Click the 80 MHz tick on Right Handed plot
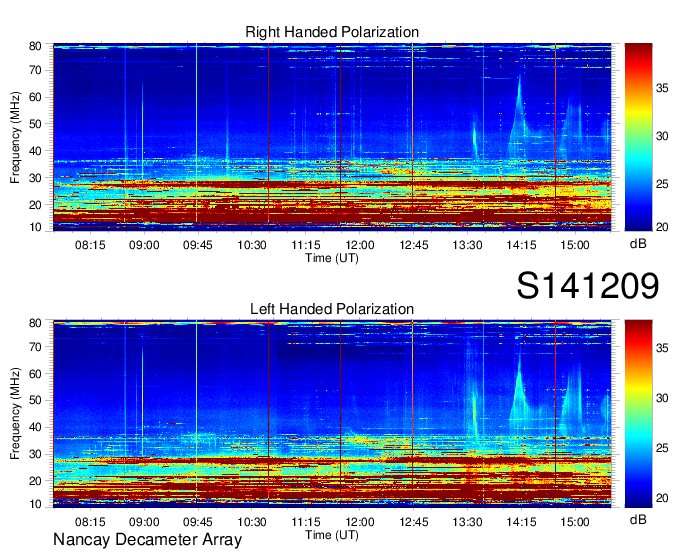 [x=35, y=46]
